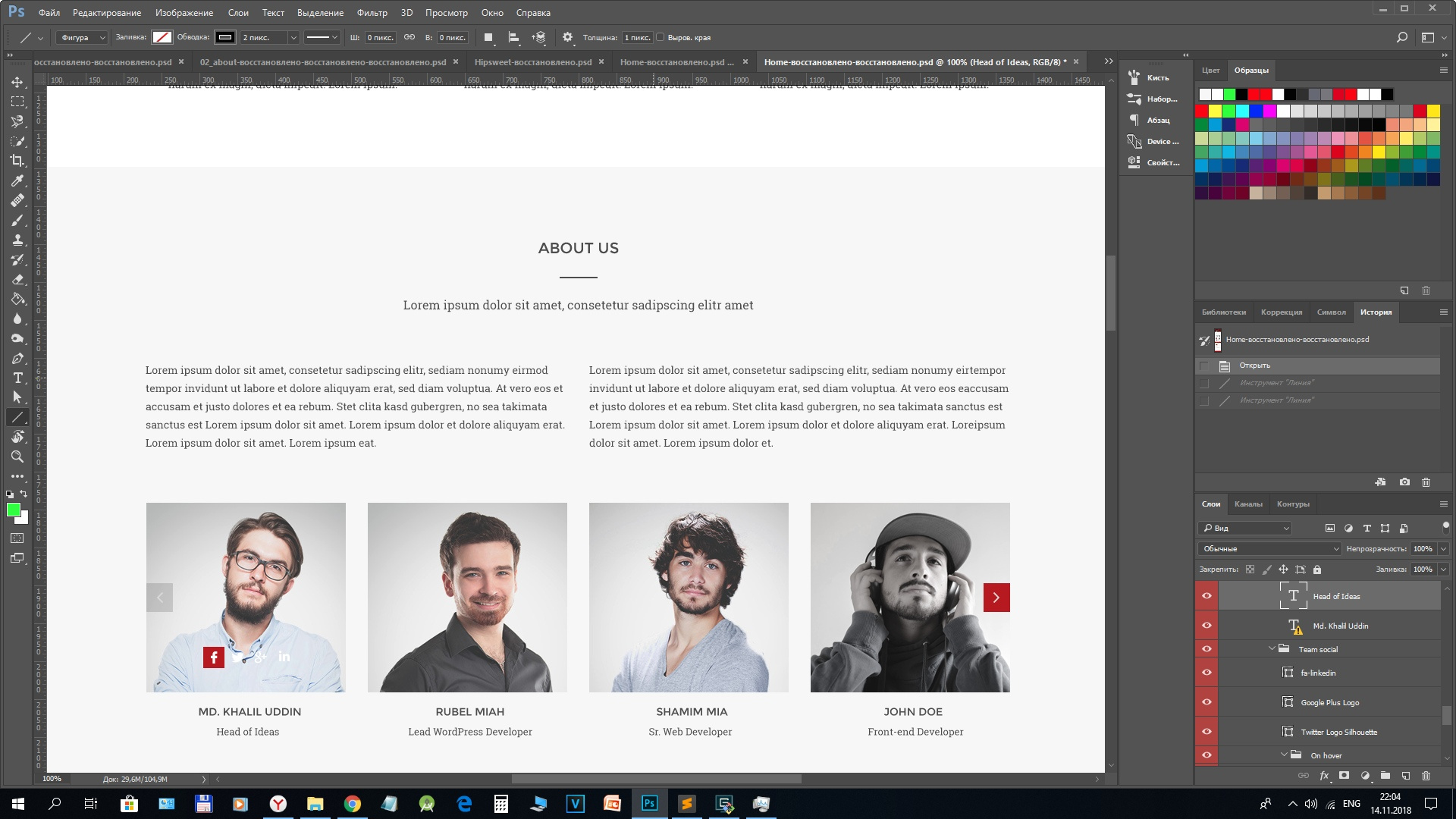Viewport: 1456px width, 819px height.
Task: Open the Фигура tool mode dropdown
Action: click(x=82, y=37)
